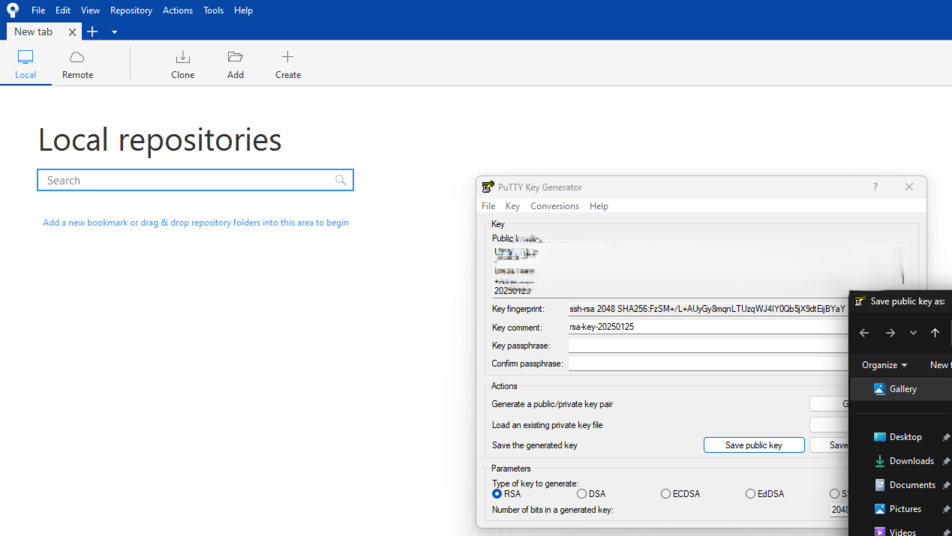Viewport: 952px width, 536px height.
Task: Choose the EdDSA key type
Action: 750,494
